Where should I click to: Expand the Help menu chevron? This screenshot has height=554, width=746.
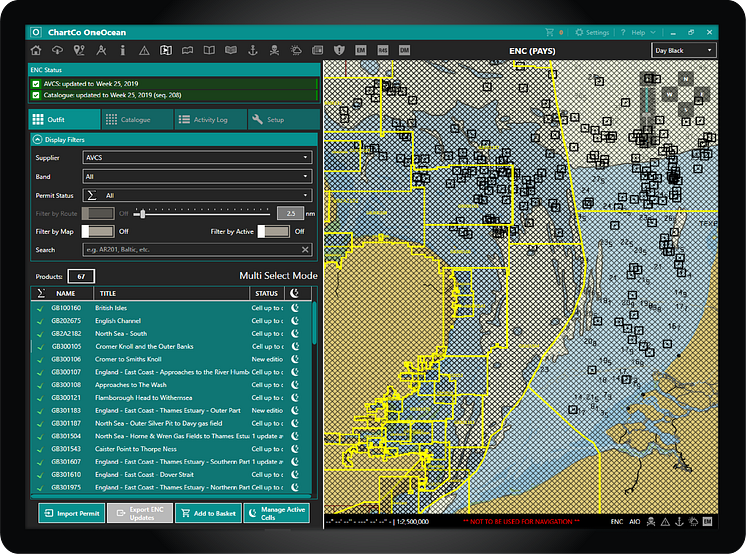pos(653,32)
